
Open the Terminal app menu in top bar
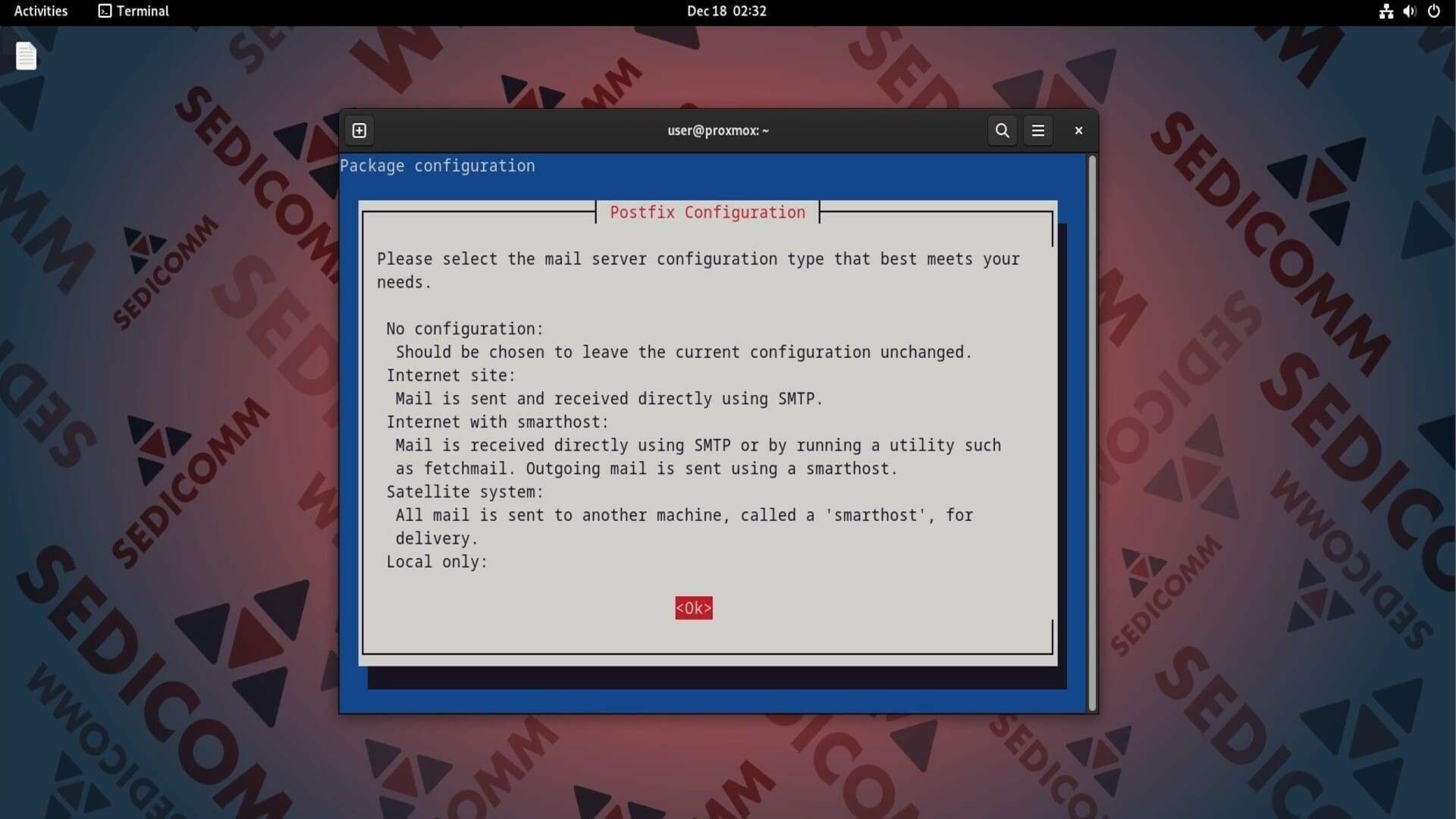[x=133, y=11]
